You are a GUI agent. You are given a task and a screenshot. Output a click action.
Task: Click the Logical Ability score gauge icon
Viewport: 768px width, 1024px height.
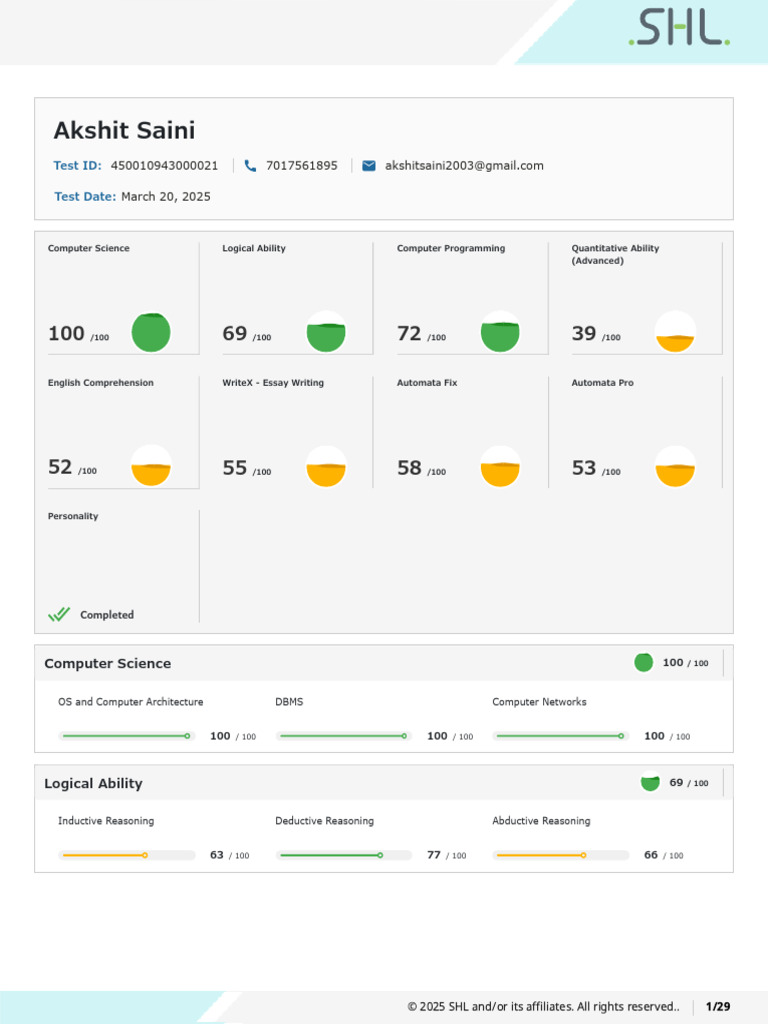(x=326, y=332)
